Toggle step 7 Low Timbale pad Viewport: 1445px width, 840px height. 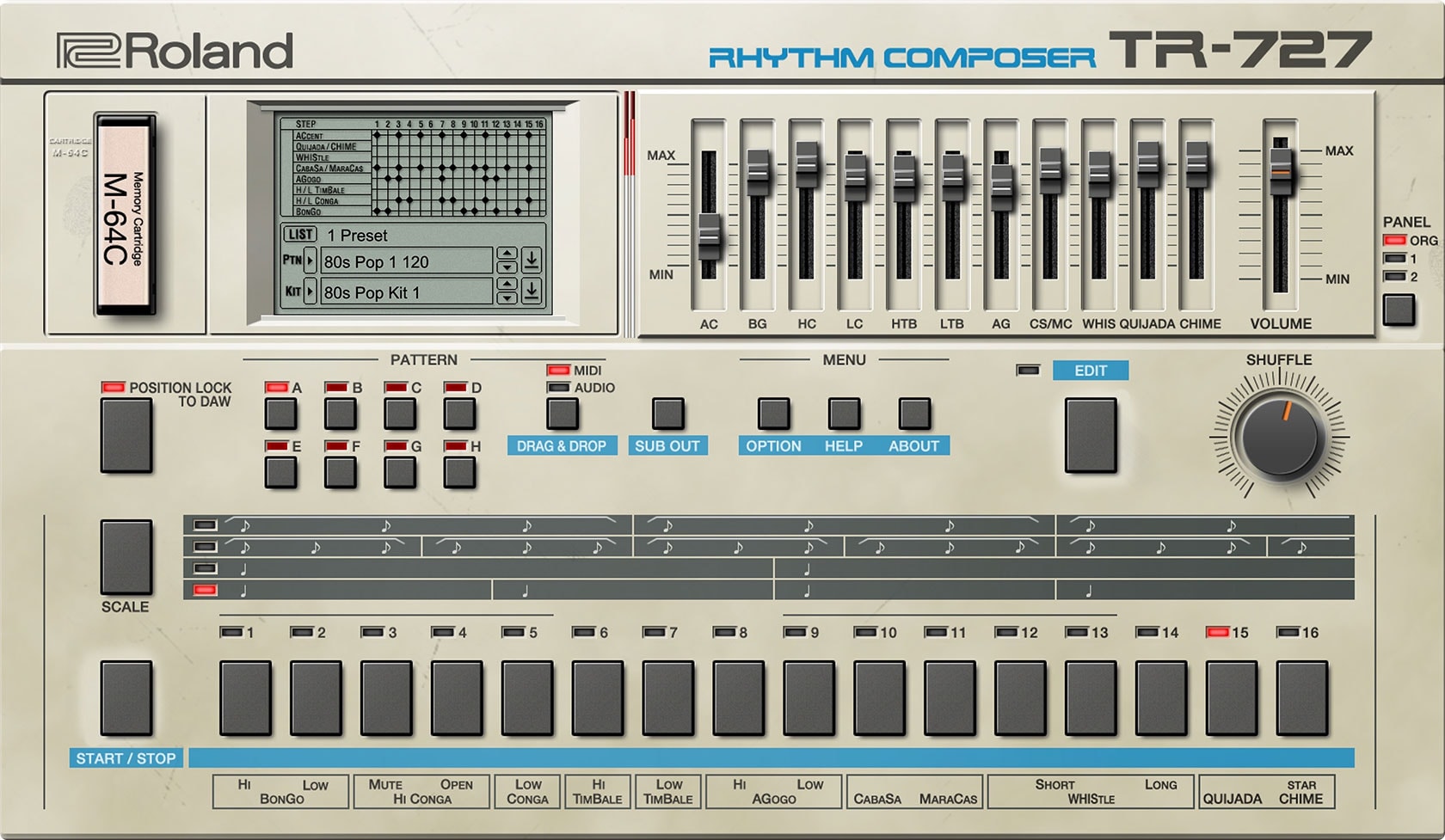pyautogui.click(x=668, y=698)
